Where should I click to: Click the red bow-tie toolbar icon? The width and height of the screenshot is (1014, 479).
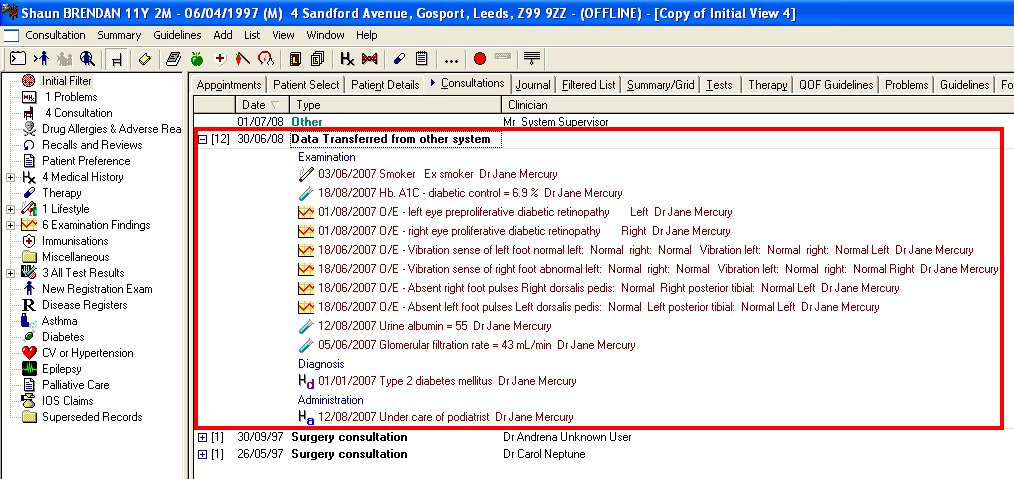click(x=370, y=59)
